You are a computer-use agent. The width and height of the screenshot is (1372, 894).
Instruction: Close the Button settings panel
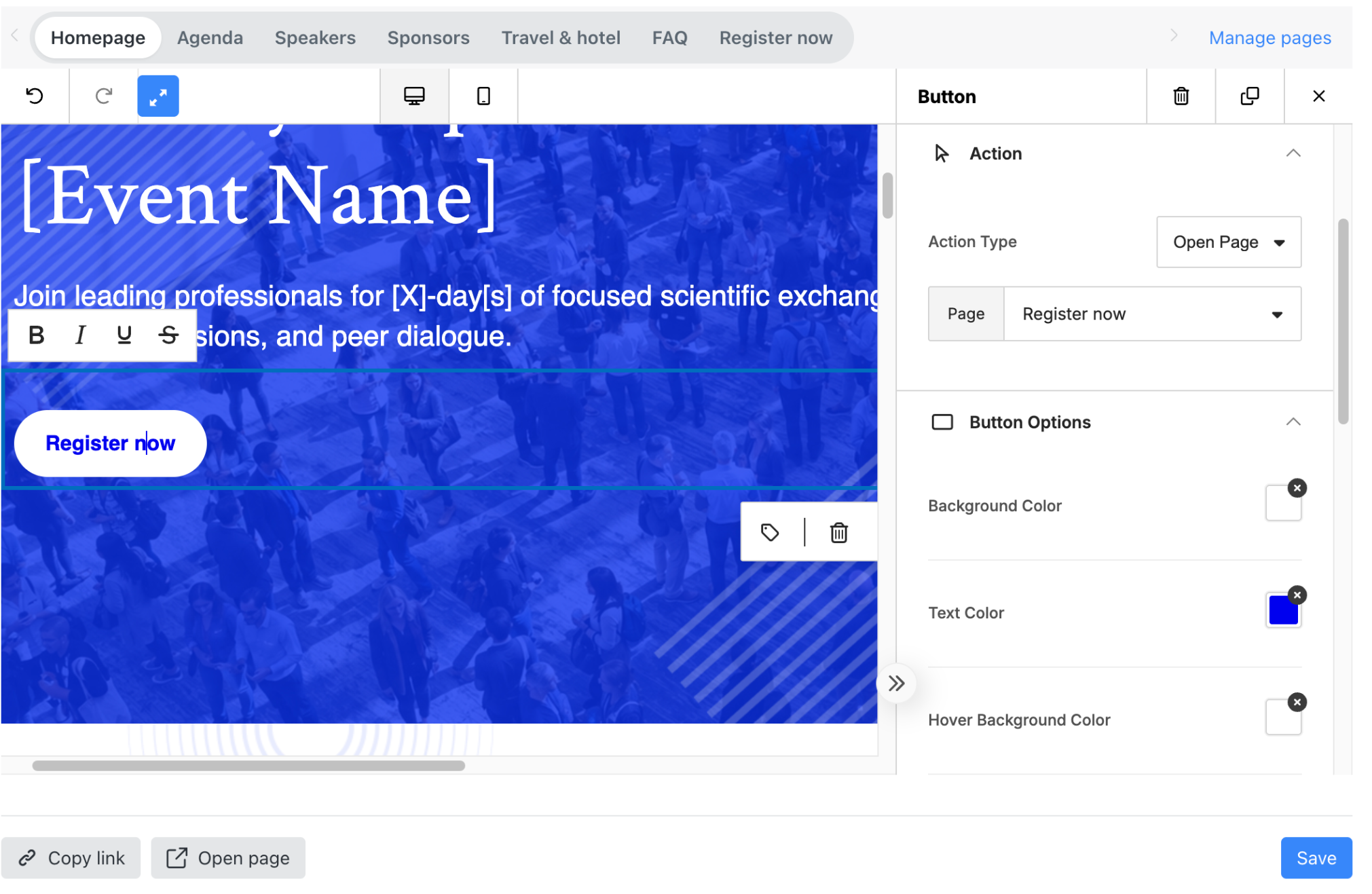[1318, 96]
